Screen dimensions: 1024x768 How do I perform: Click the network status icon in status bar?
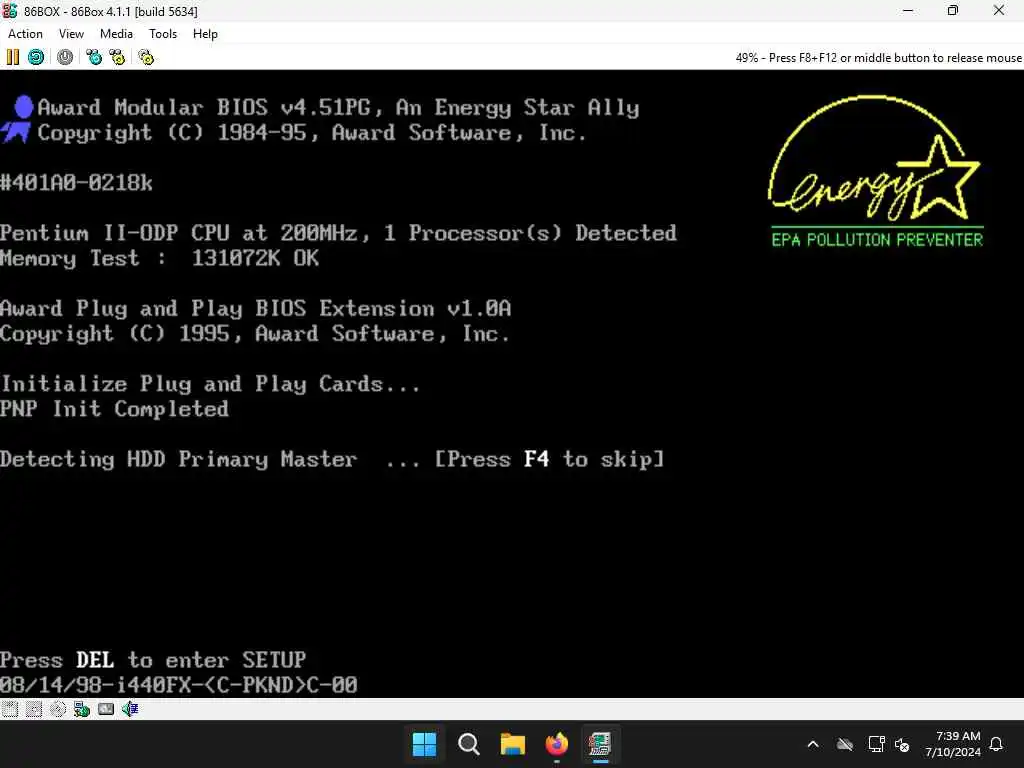coord(82,709)
